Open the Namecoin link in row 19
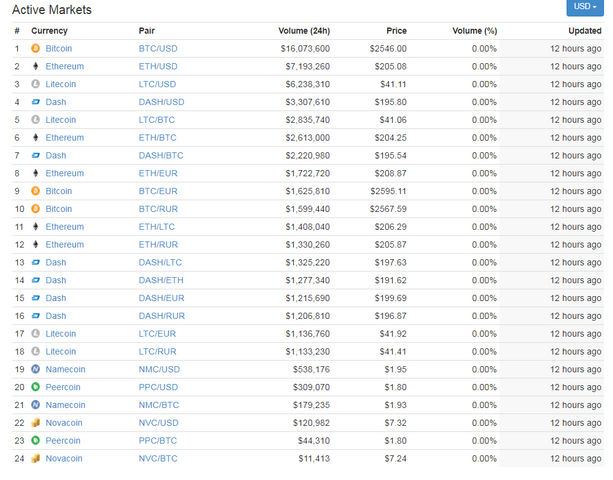 pos(65,369)
